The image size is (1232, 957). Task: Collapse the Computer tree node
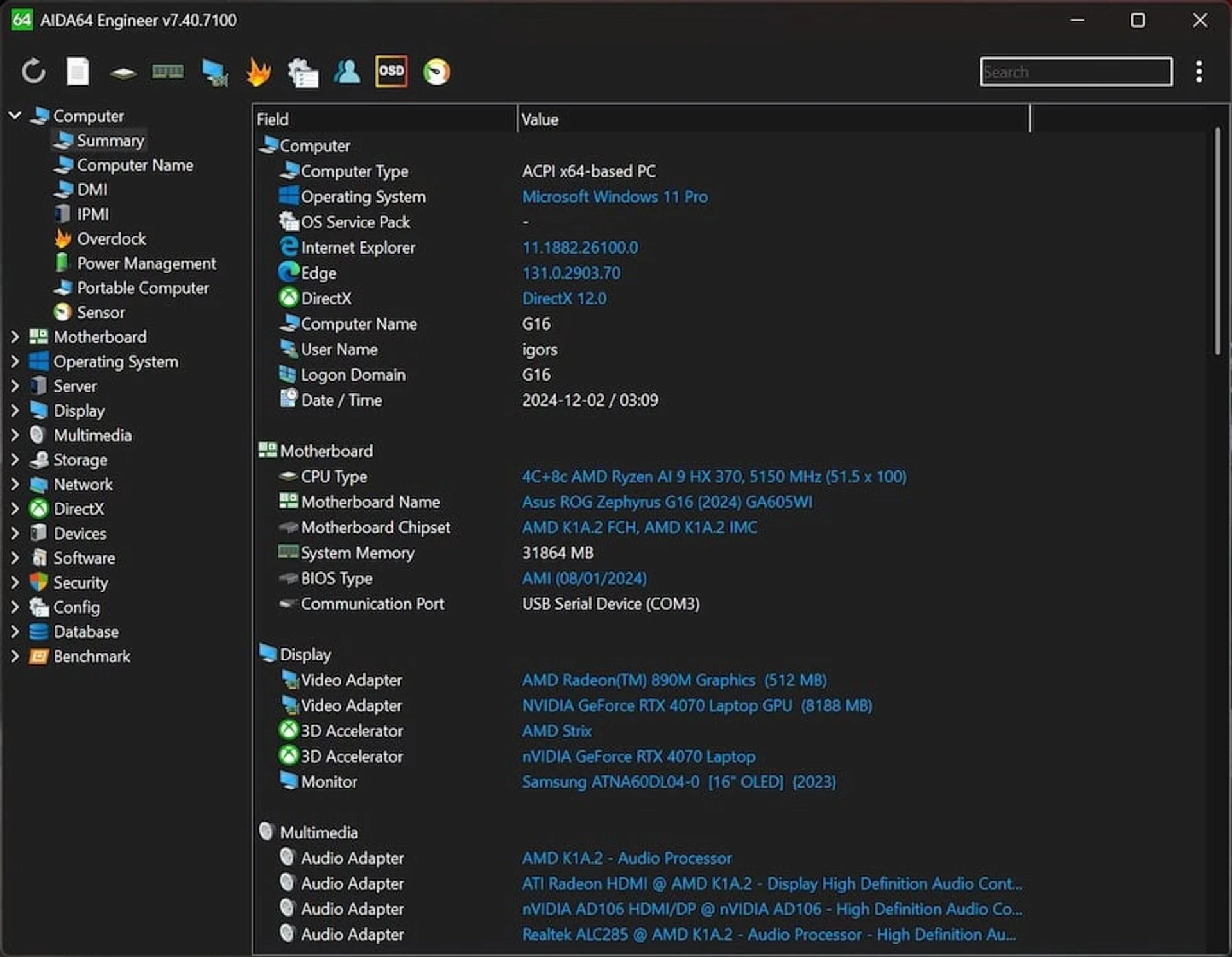15,116
